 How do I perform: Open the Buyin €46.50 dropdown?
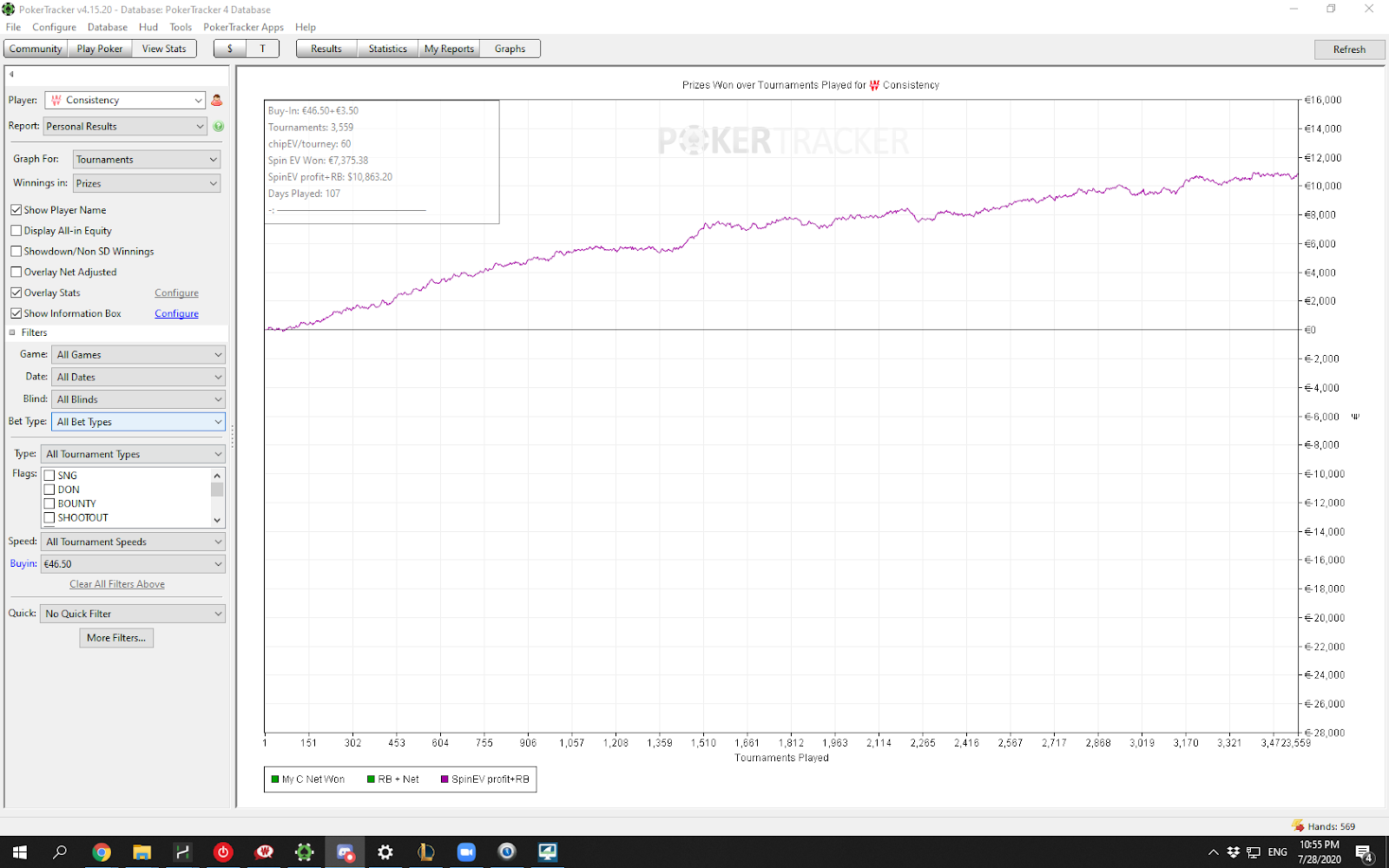tap(133, 564)
